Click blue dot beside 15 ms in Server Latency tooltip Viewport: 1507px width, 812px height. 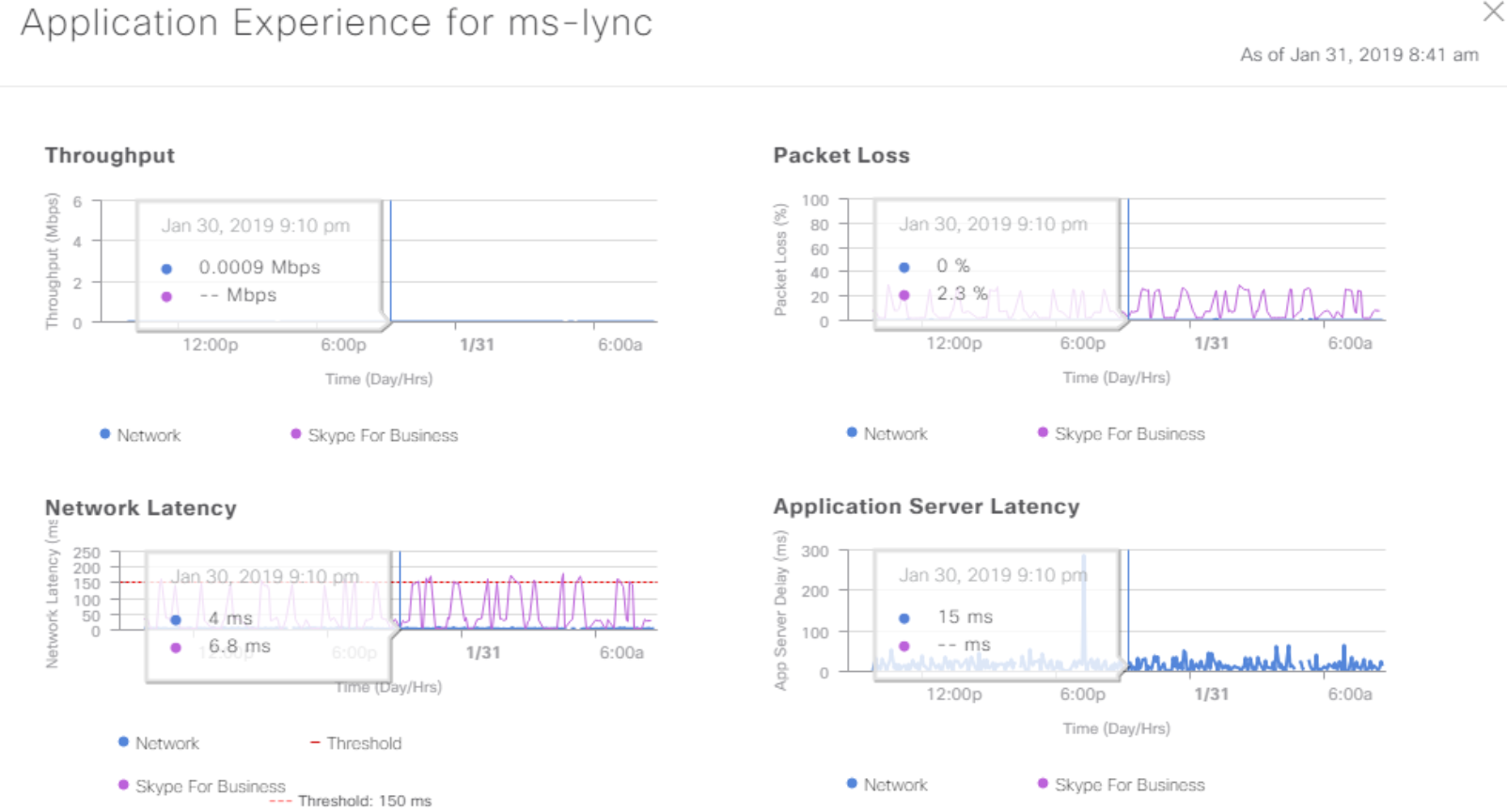click(x=904, y=618)
